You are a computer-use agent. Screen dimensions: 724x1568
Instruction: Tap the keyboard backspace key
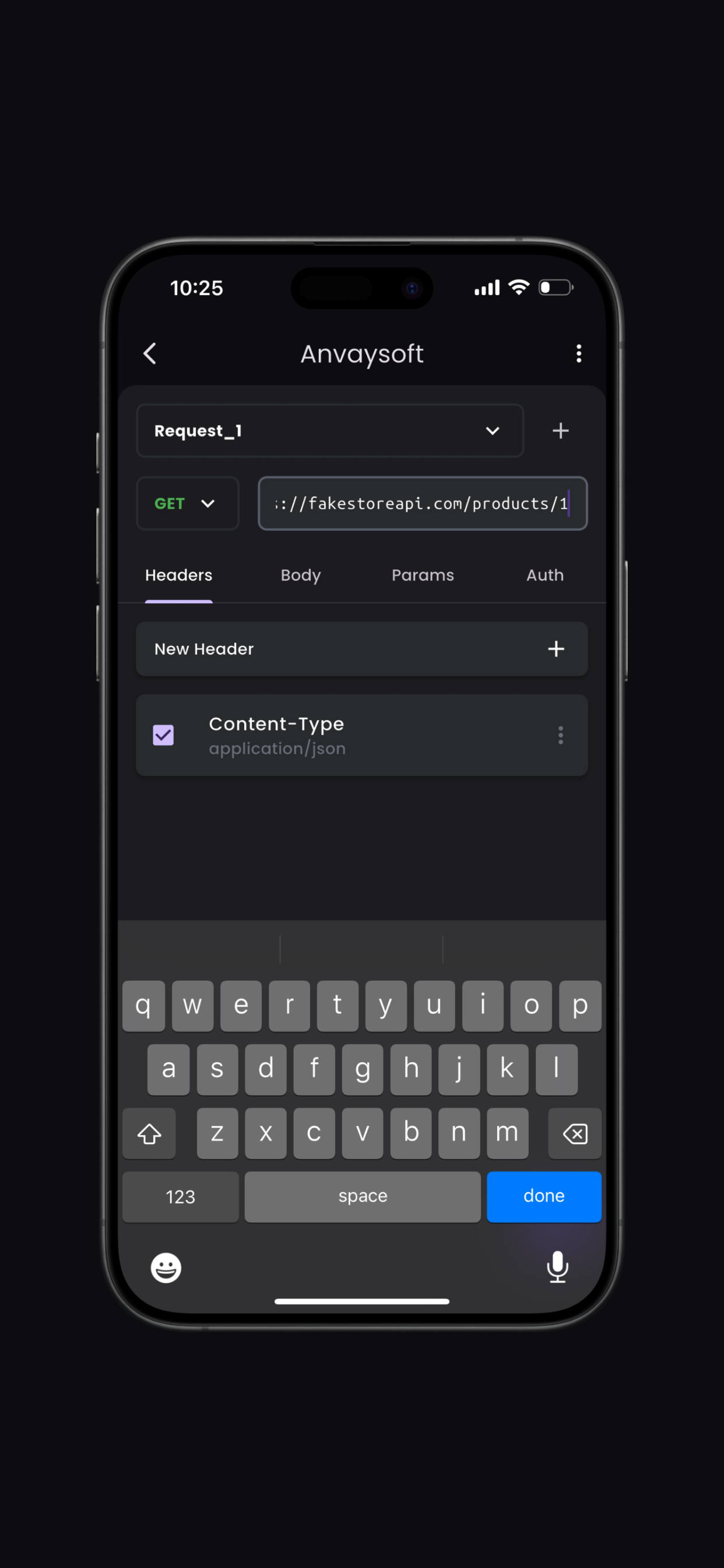point(574,1133)
